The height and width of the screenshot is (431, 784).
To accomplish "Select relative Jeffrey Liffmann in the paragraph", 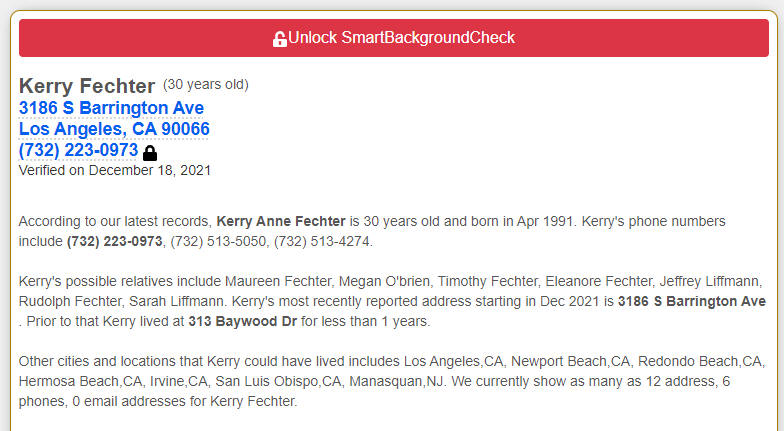I will 710,282.
